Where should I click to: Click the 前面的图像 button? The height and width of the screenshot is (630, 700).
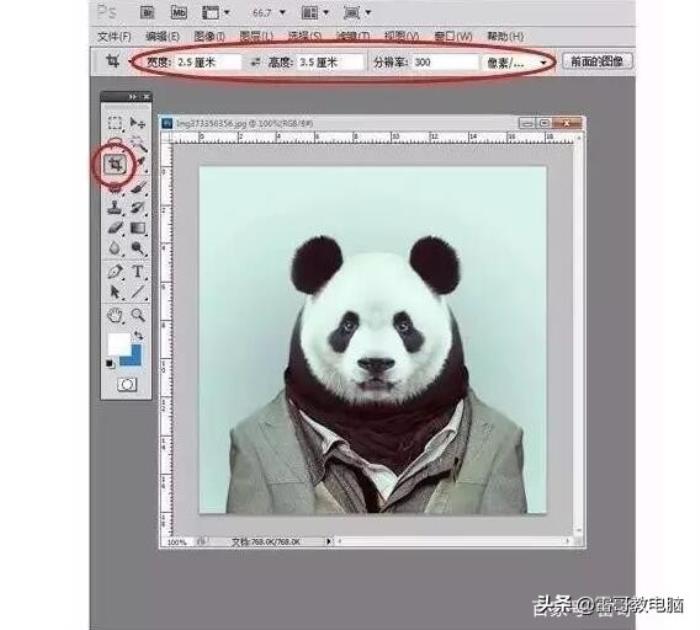597,62
